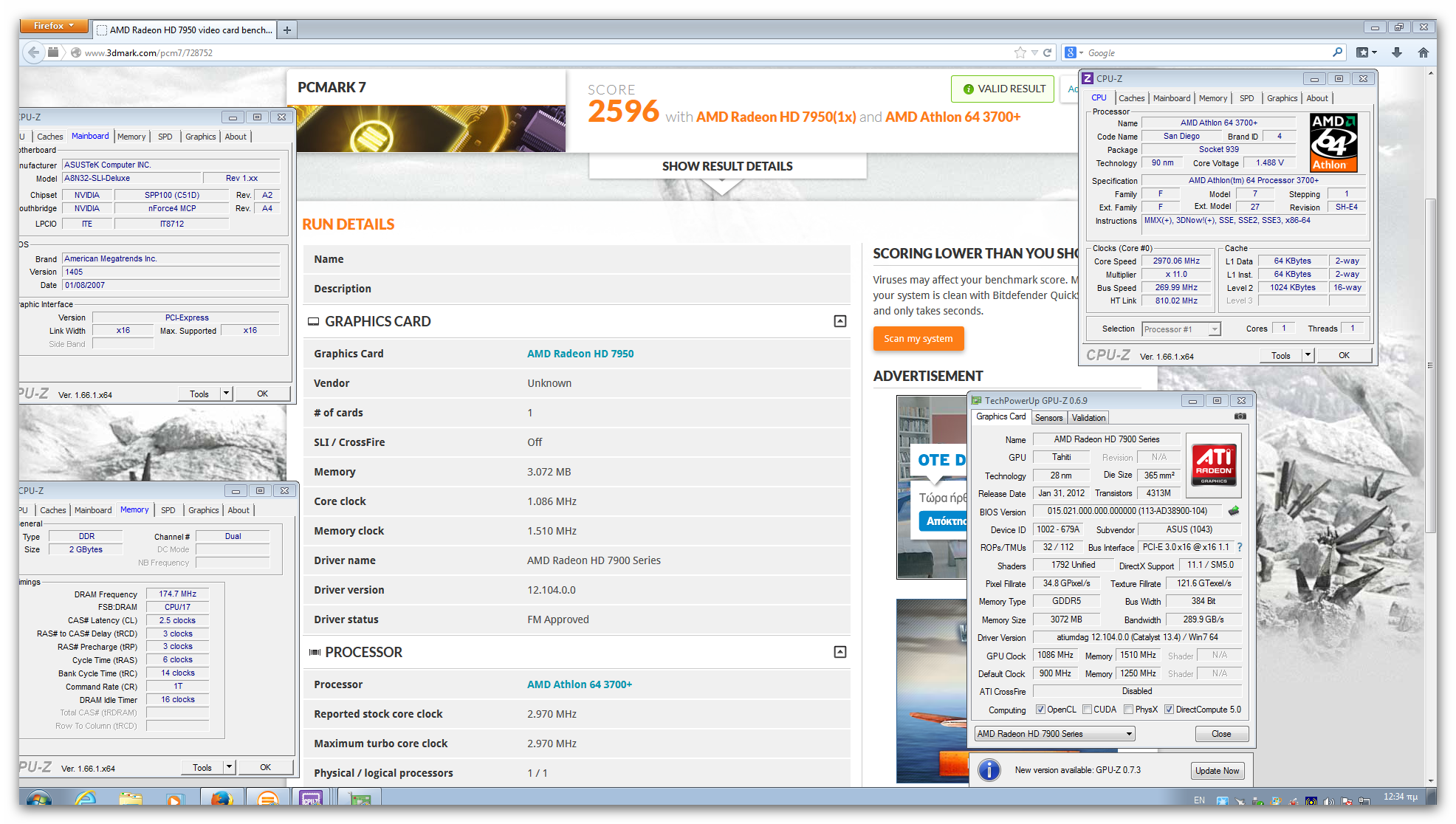Open About tab in CPU-Z Memory window

click(x=238, y=510)
